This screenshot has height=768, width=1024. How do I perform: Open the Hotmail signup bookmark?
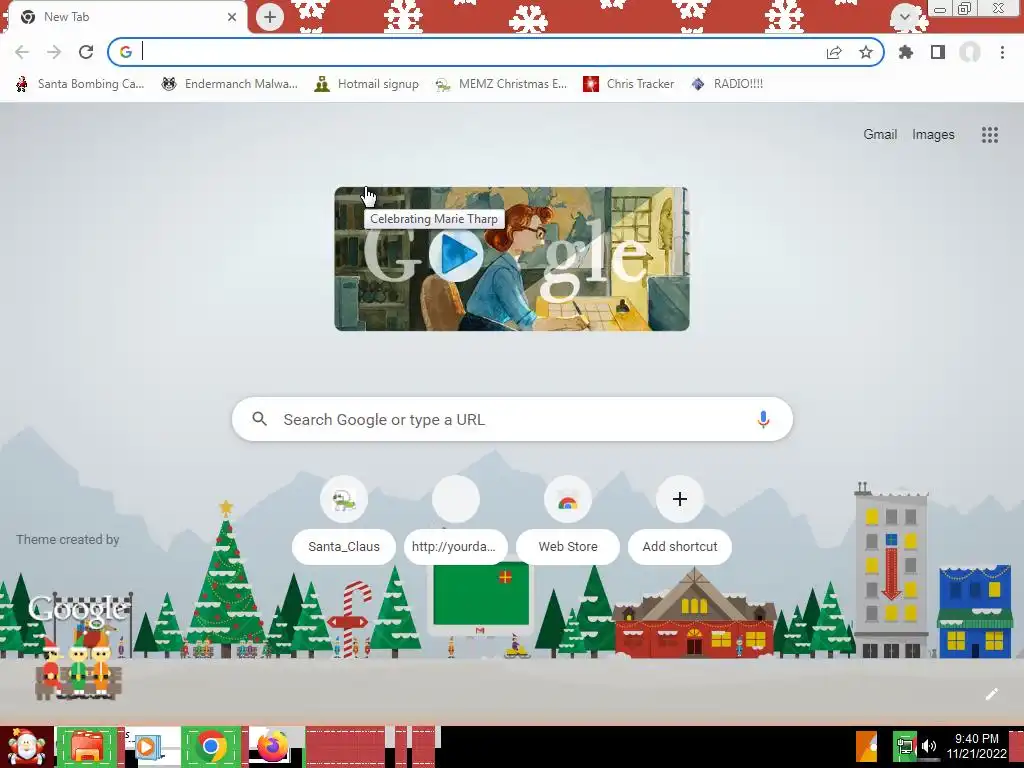[x=367, y=84]
